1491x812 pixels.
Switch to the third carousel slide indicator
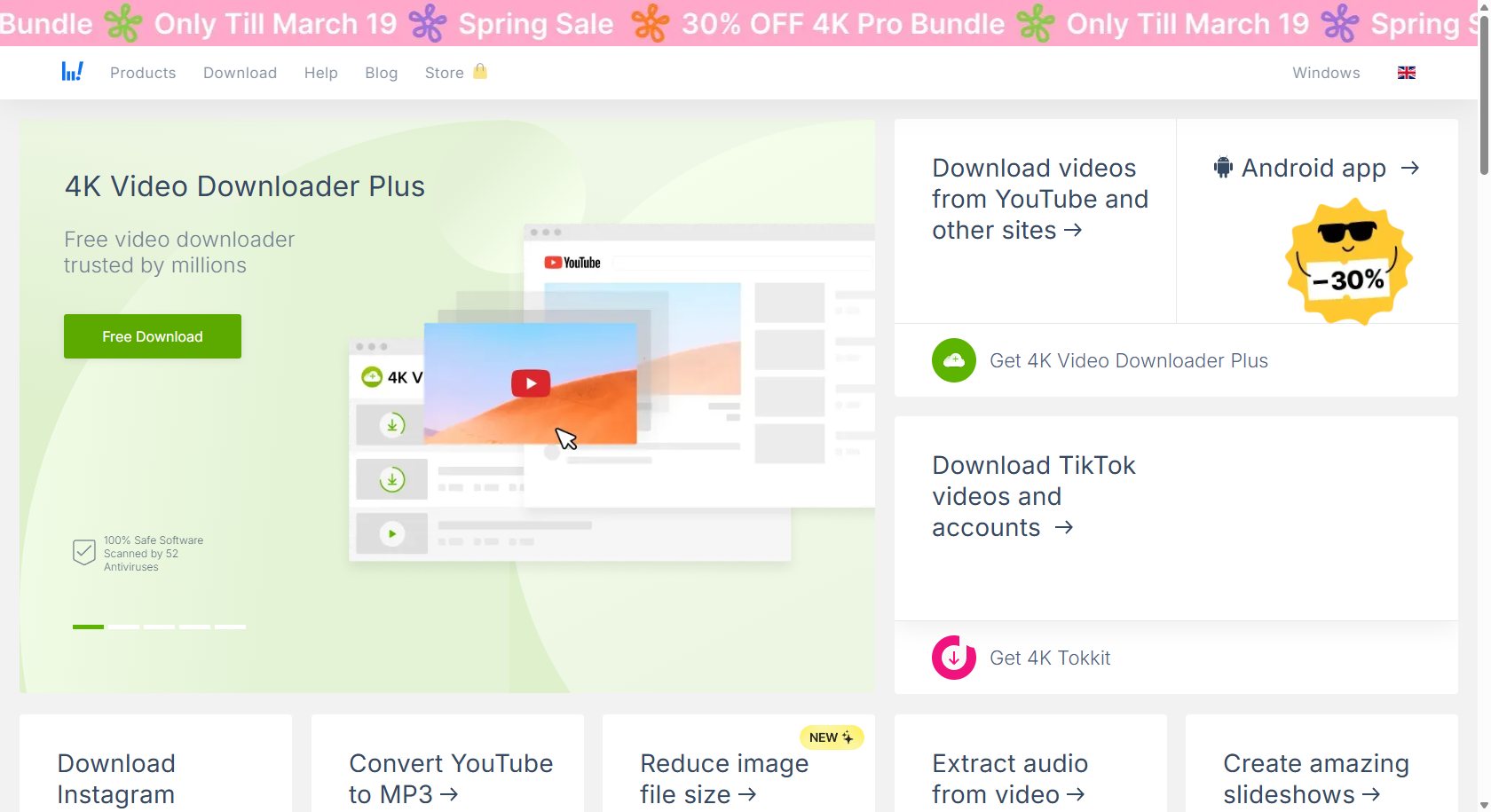point(159,627)
